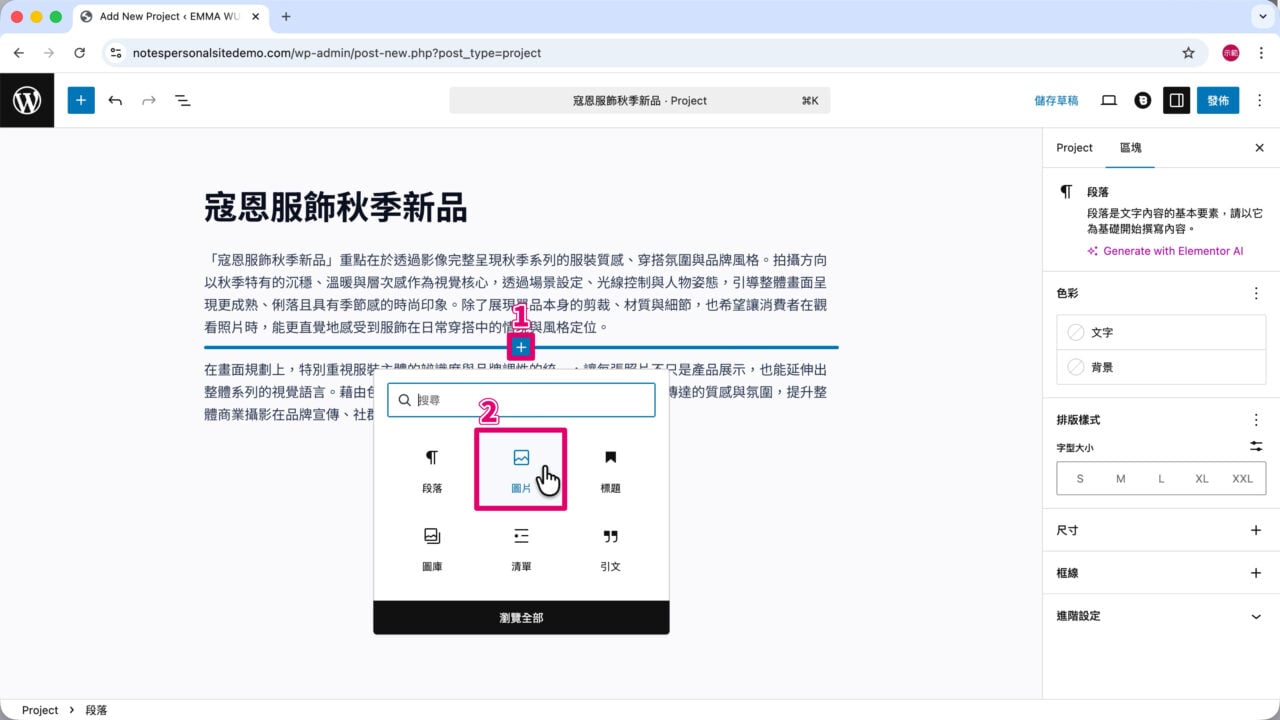Reload the browser page
Screen dimensions: 1280x720
(80, 53)
